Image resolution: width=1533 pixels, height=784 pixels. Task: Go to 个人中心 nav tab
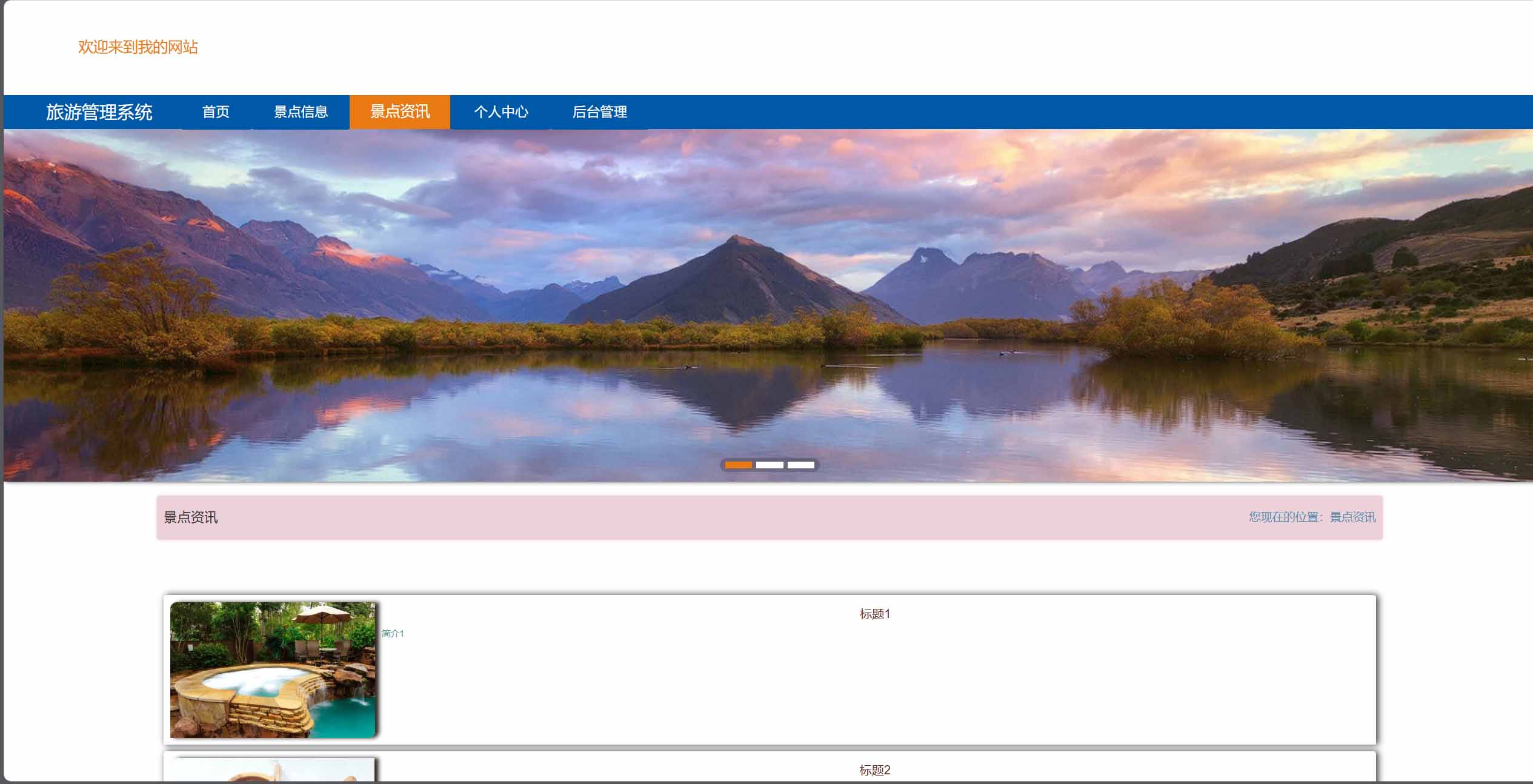[500, 112]
